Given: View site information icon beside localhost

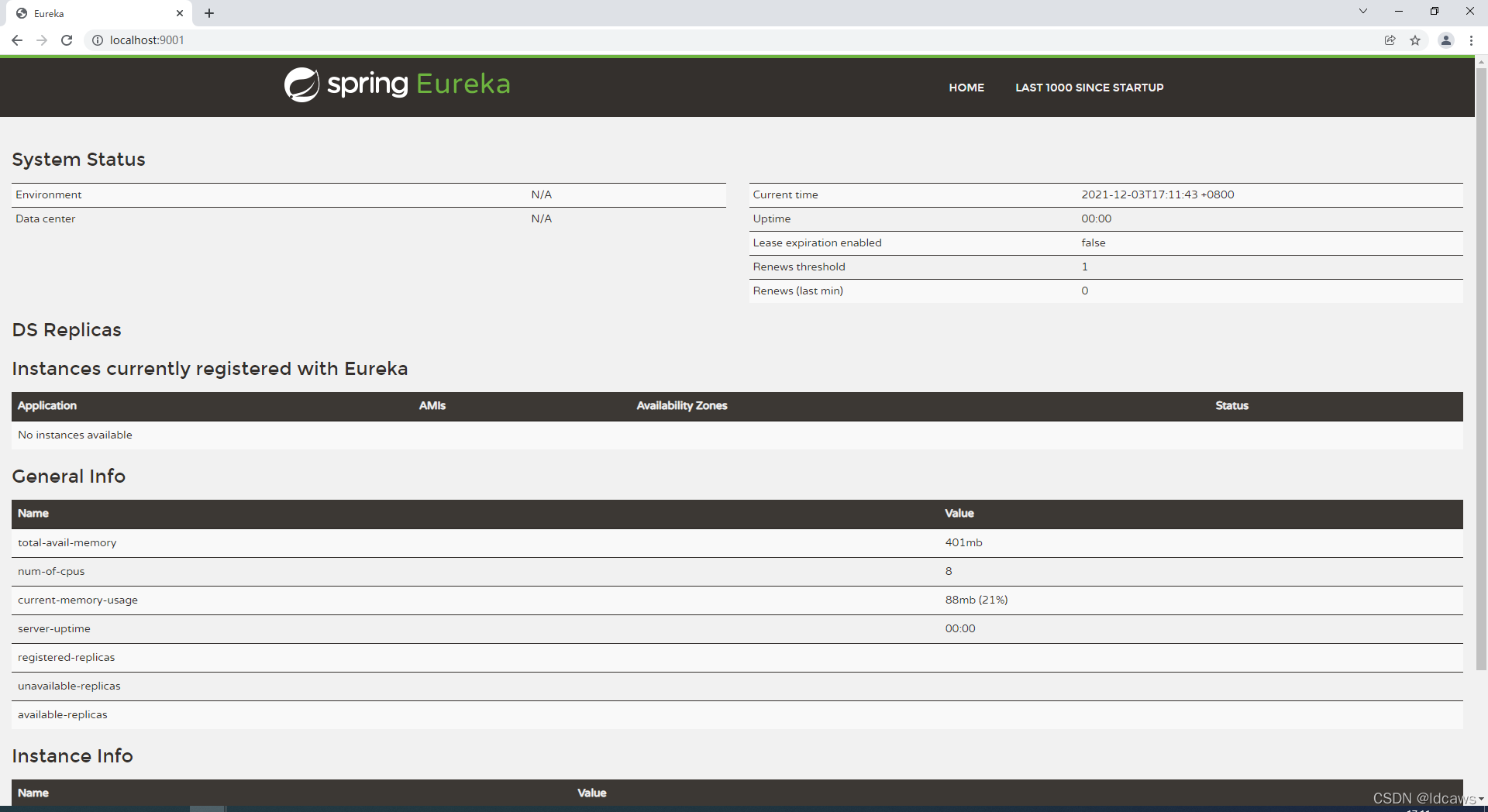Looking at the screenshot, I should [x=98, y=40].
